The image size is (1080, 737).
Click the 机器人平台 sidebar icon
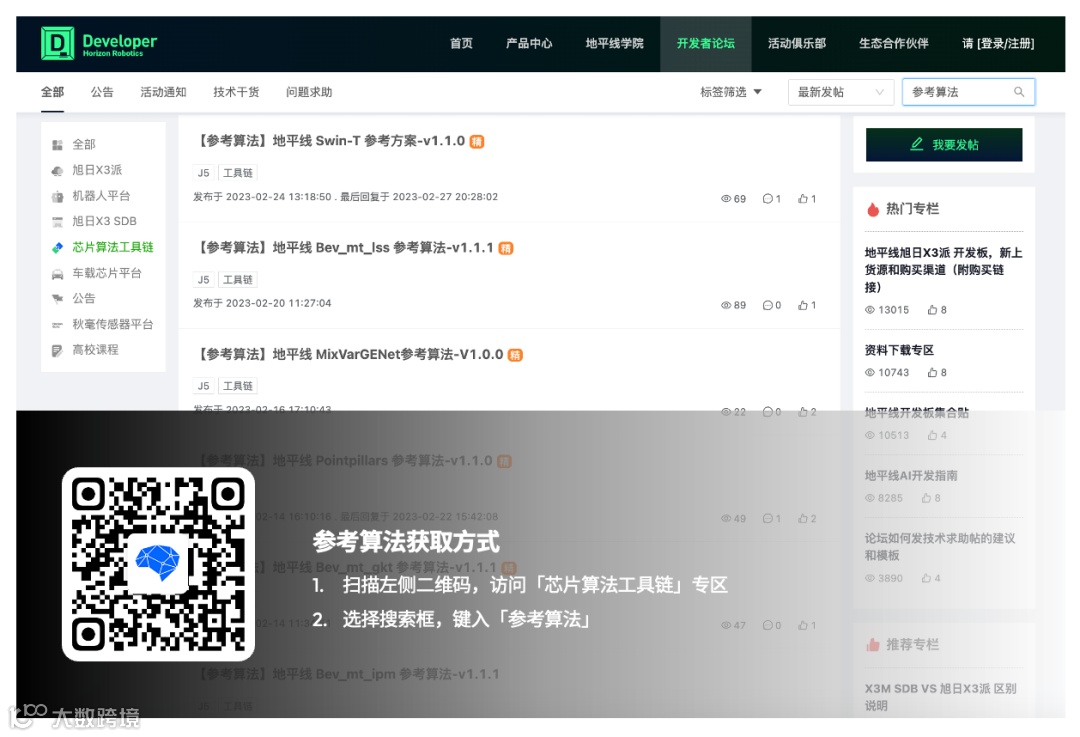click(x=57, y=196)
